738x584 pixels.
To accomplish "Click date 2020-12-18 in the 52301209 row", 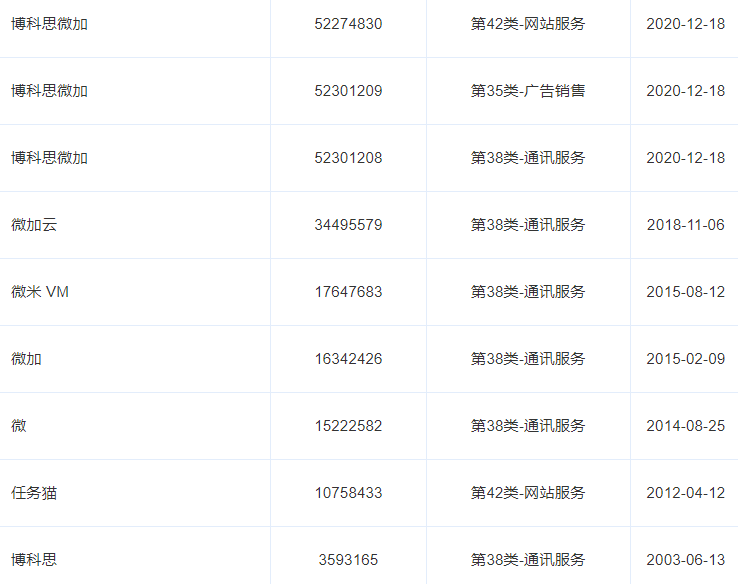I will [x=686, y=91].
